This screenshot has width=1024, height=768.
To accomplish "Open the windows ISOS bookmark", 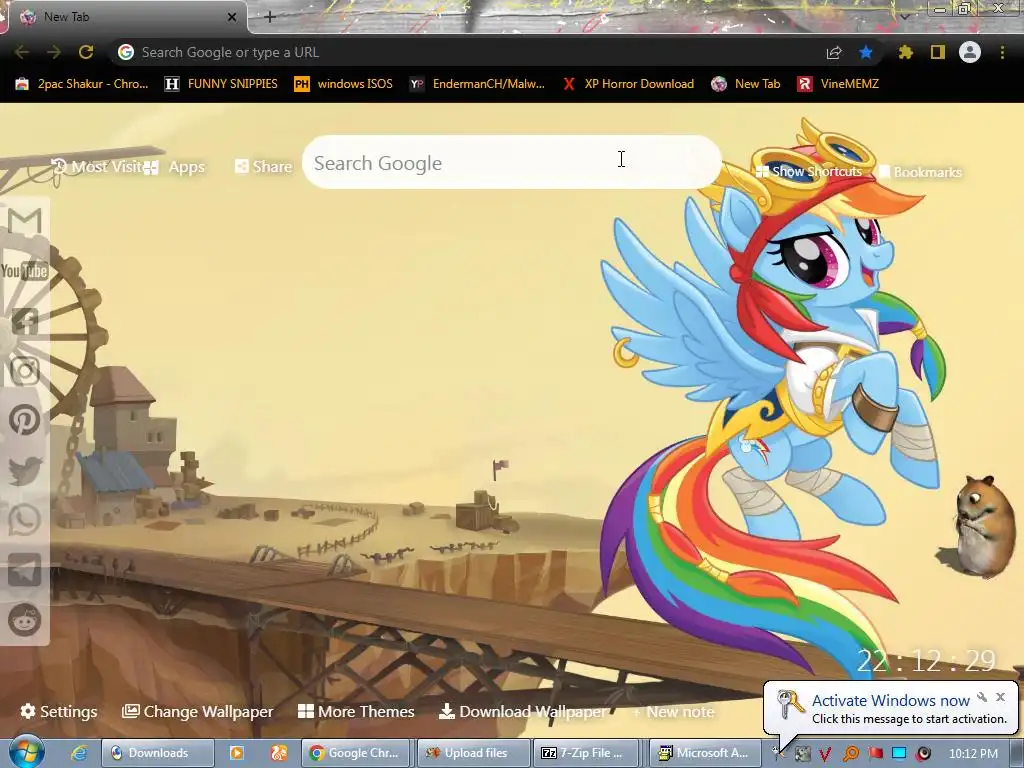I will coord(344,84).
